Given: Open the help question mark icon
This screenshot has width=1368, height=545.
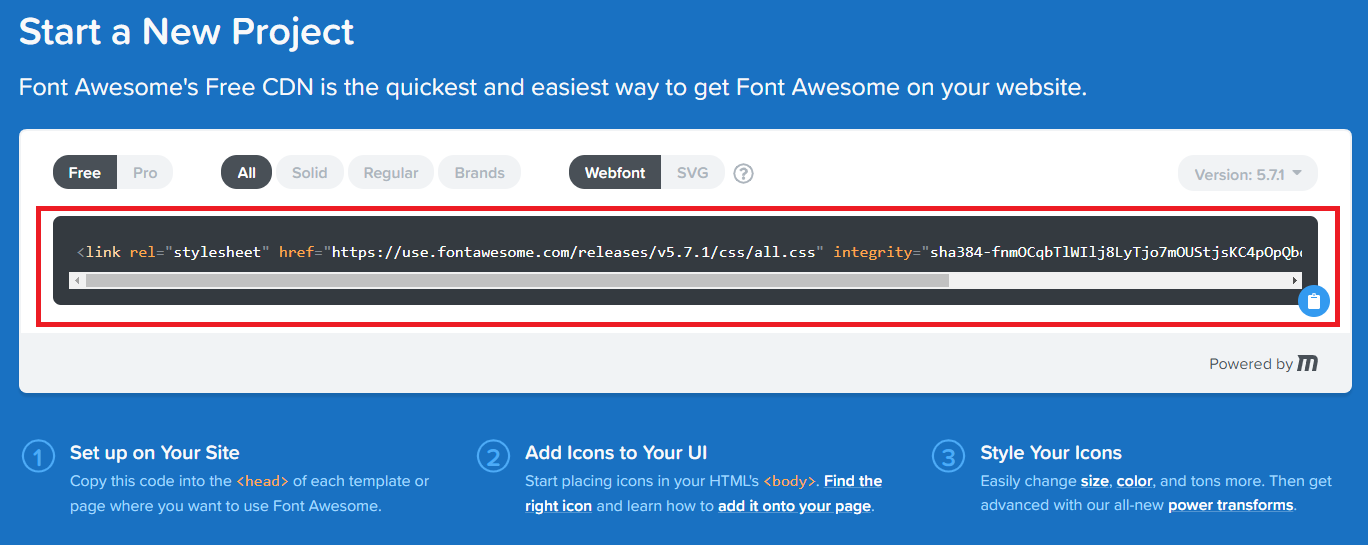Looking at the screenshot, I should (x=743, y=173).
